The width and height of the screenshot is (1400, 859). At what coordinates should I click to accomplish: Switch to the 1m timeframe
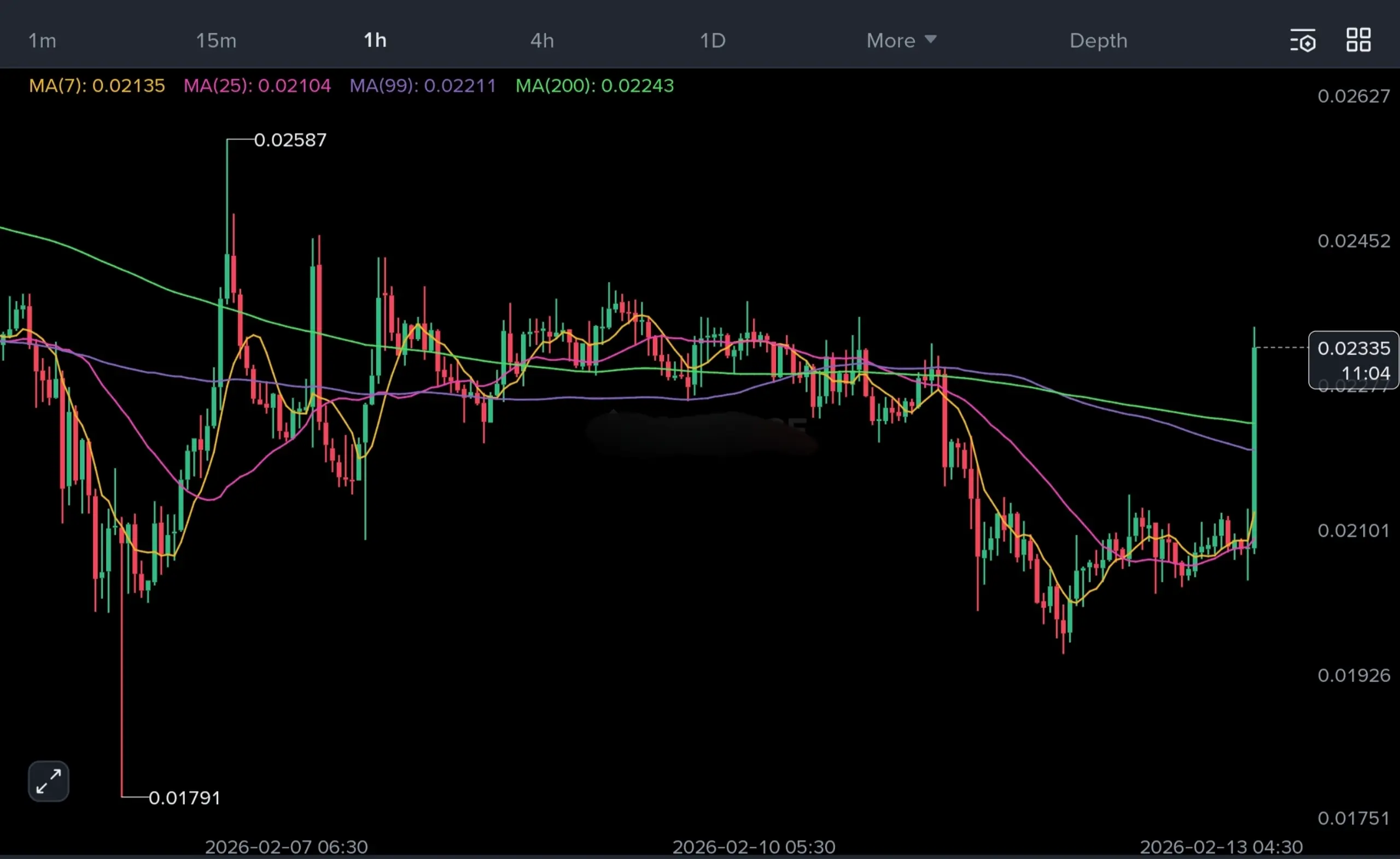tap(42, 40)
